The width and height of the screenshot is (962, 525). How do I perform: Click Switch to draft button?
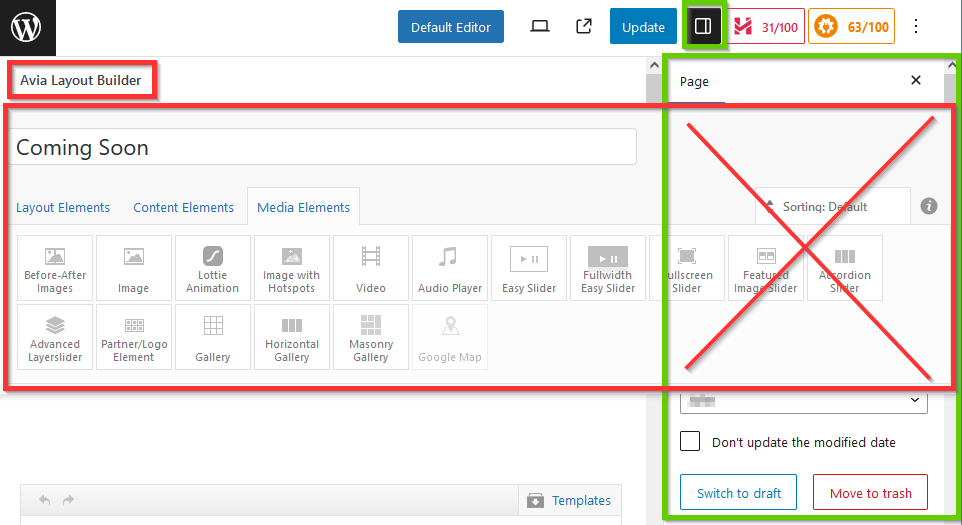(x=739, y=492)
